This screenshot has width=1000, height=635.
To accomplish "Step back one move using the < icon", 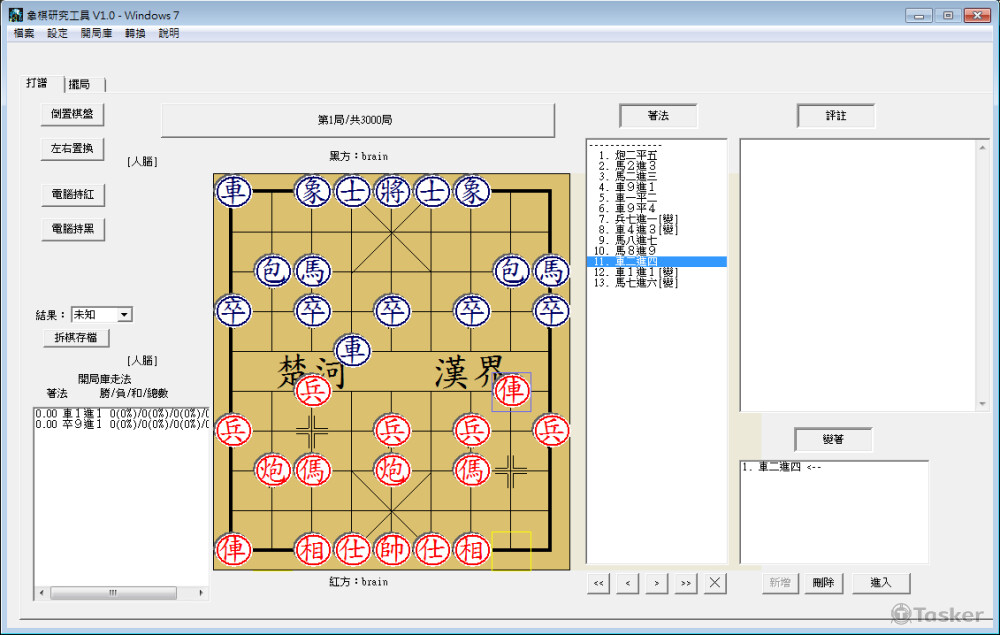I will [627, 583].
